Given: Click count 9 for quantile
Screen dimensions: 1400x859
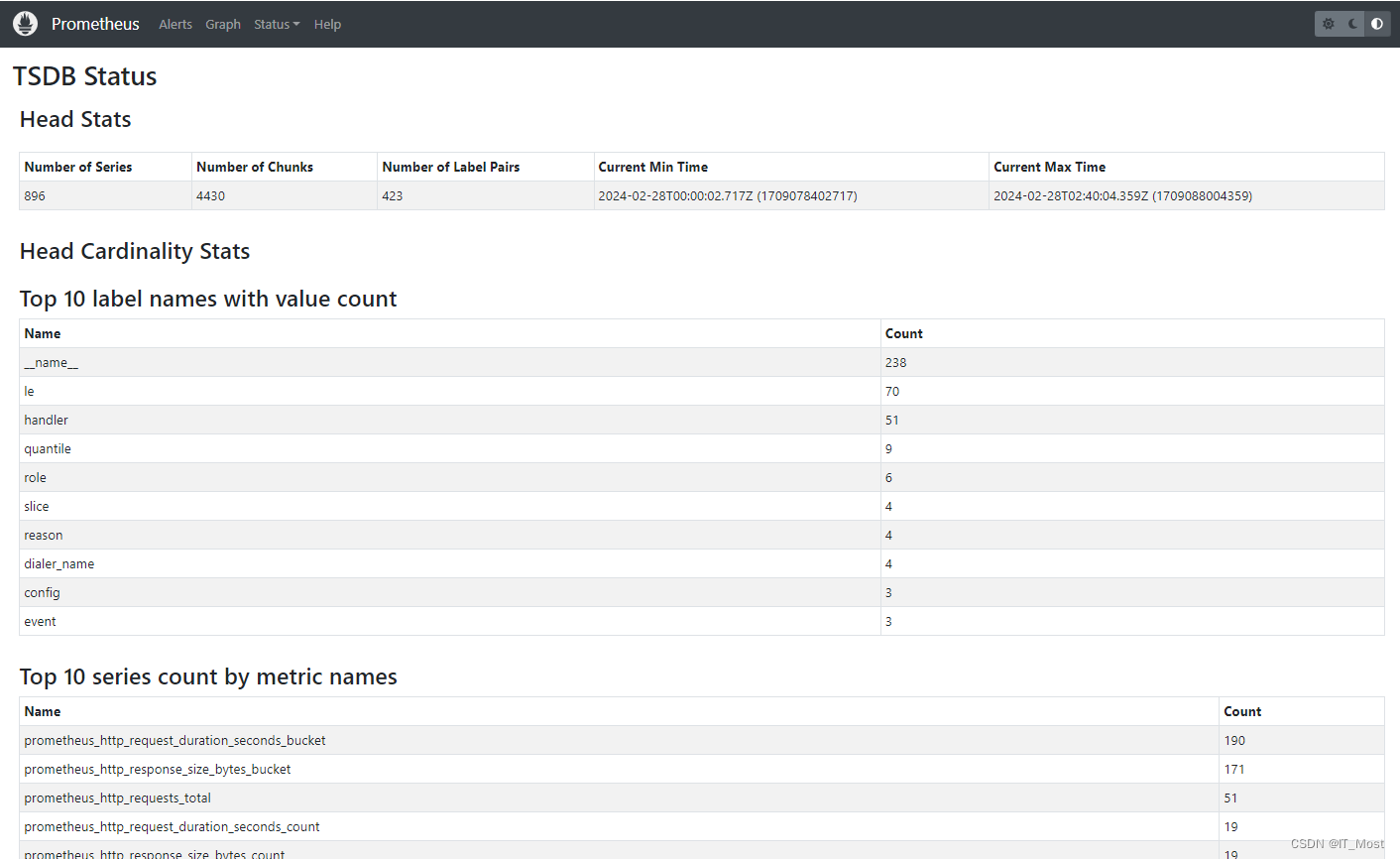Looking at the screenshot, I should click(x=888, y=448).
